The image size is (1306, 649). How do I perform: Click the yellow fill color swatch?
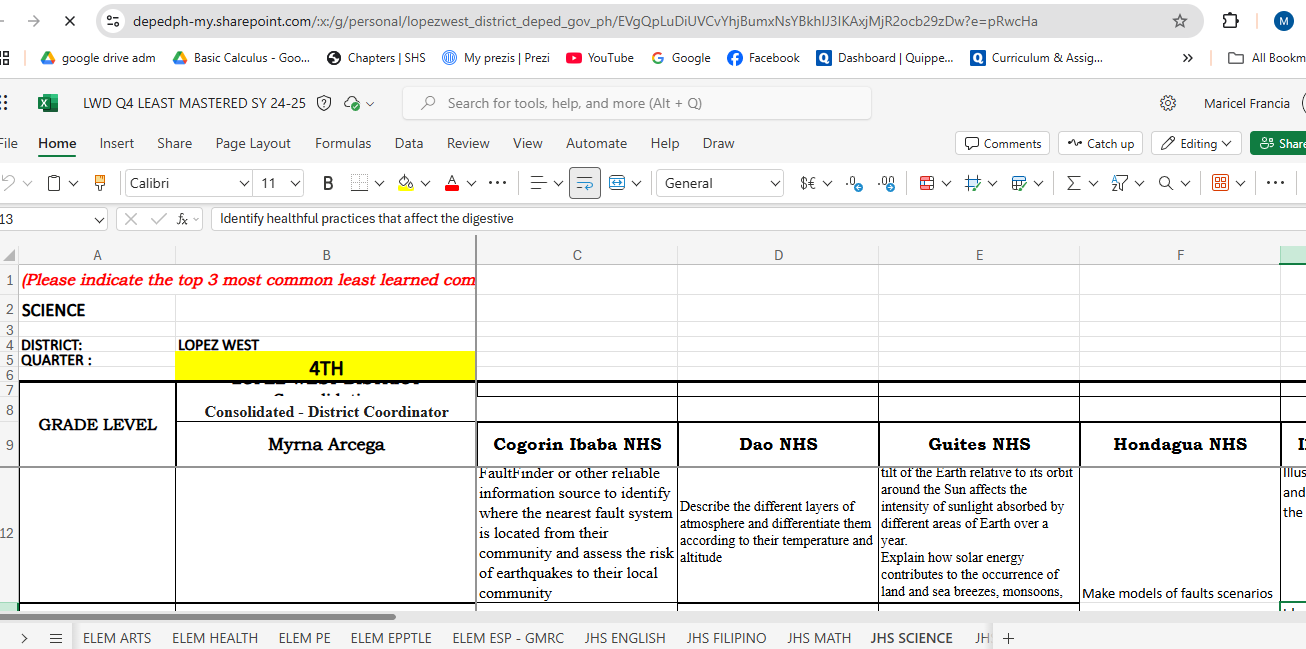405,183
